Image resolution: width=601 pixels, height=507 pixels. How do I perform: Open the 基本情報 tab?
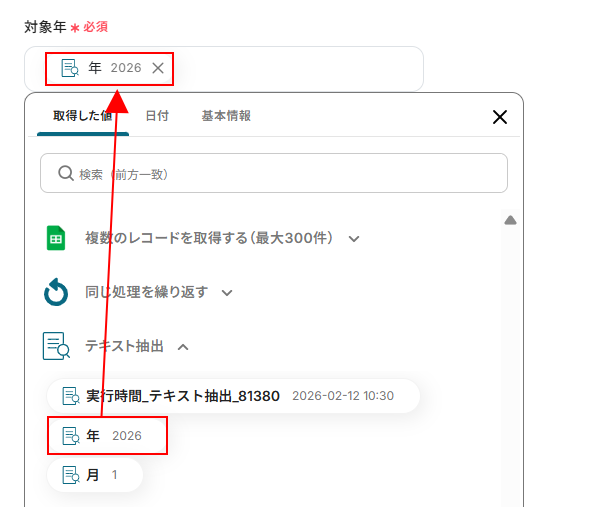(x=226, y=116)
